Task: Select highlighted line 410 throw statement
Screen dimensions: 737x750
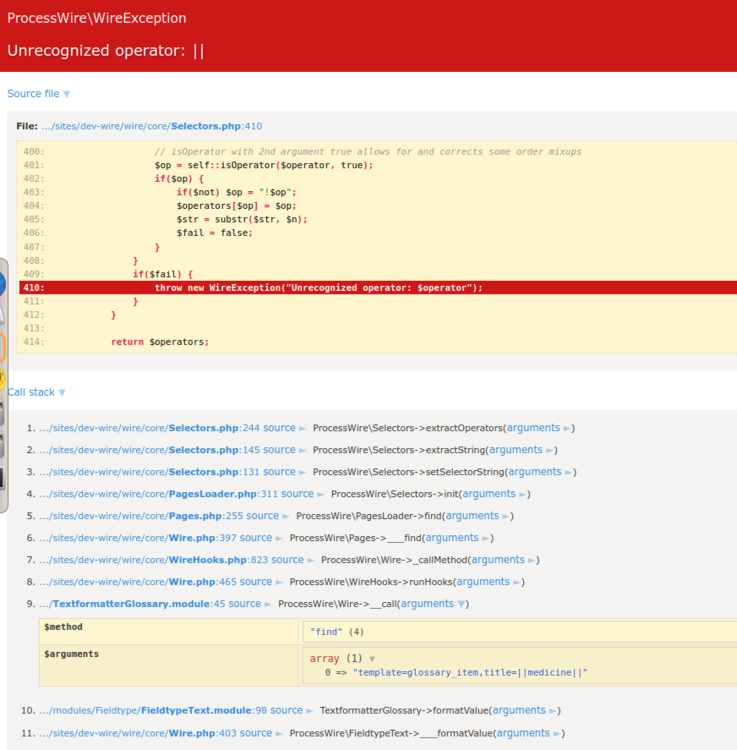Action: (378, 288)
